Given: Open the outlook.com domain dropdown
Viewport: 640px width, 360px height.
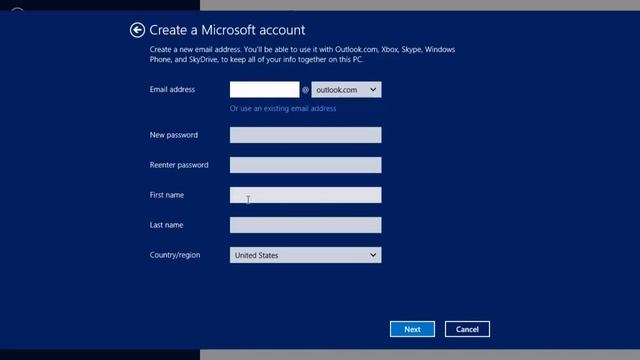Looking at the screenshot, I should pyautogui.click(x=346, y=89).
